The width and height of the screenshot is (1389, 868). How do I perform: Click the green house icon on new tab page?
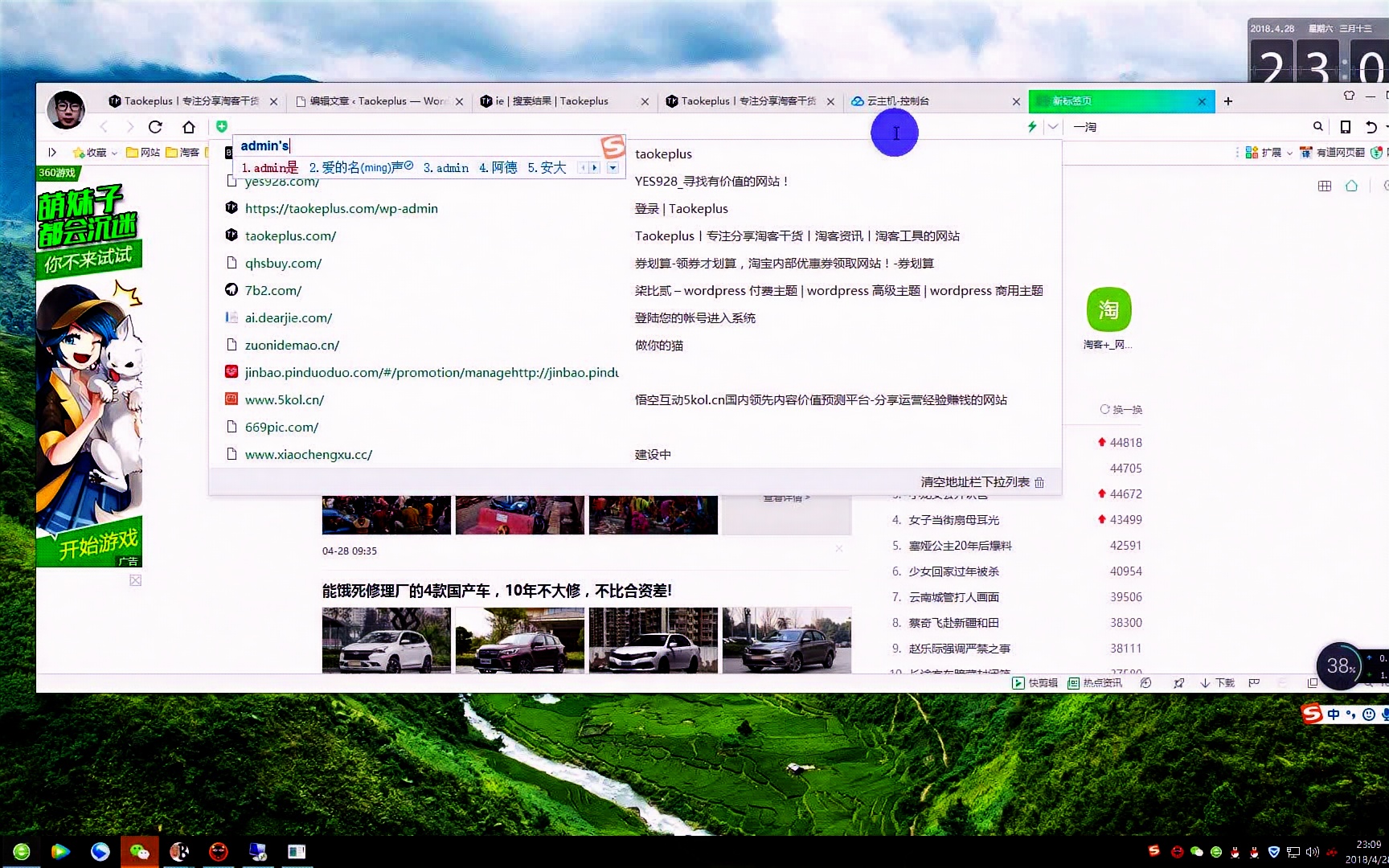pos(1351,186)
